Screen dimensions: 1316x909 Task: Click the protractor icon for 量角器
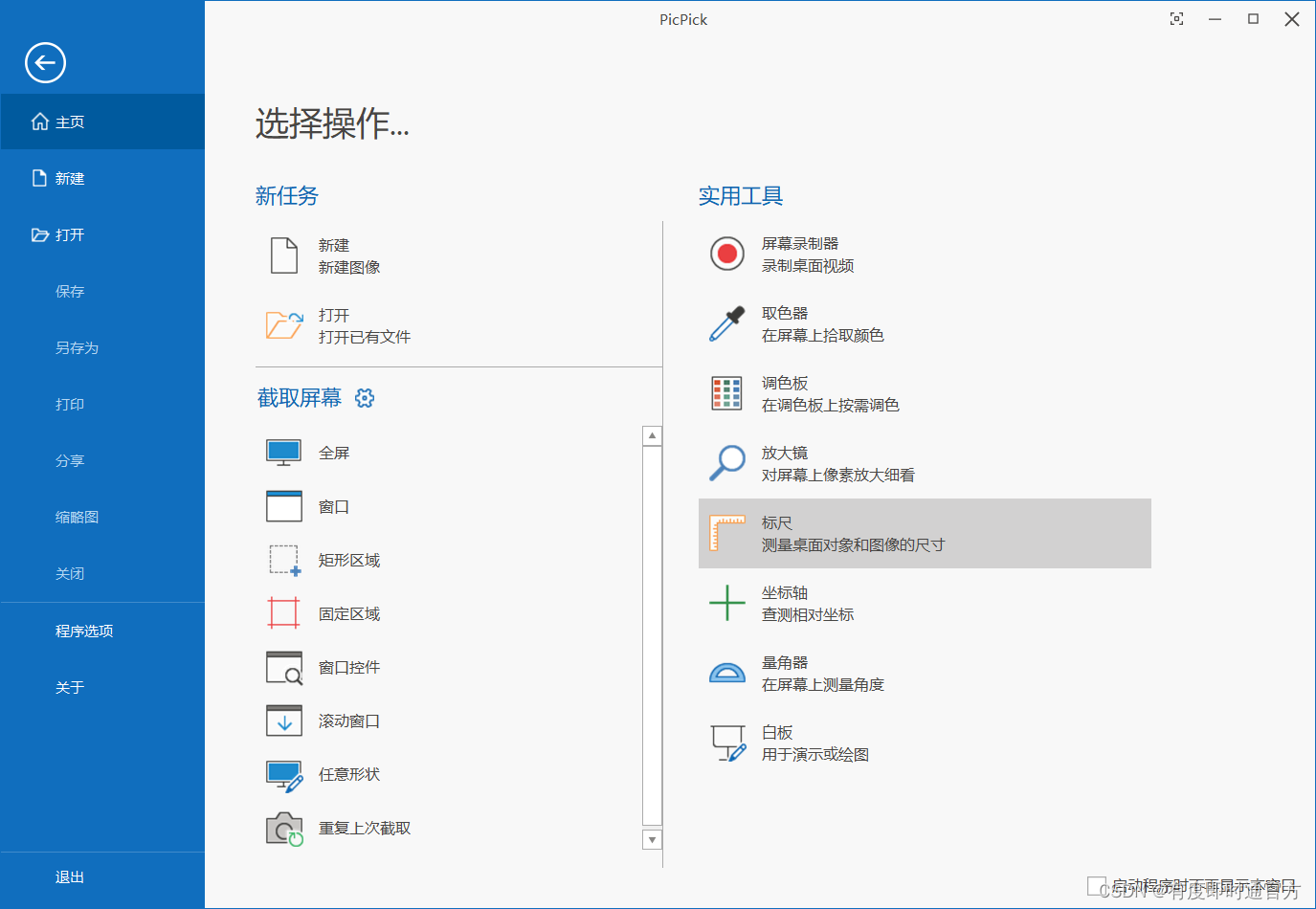pyautogui.click(x=727, y=673)
